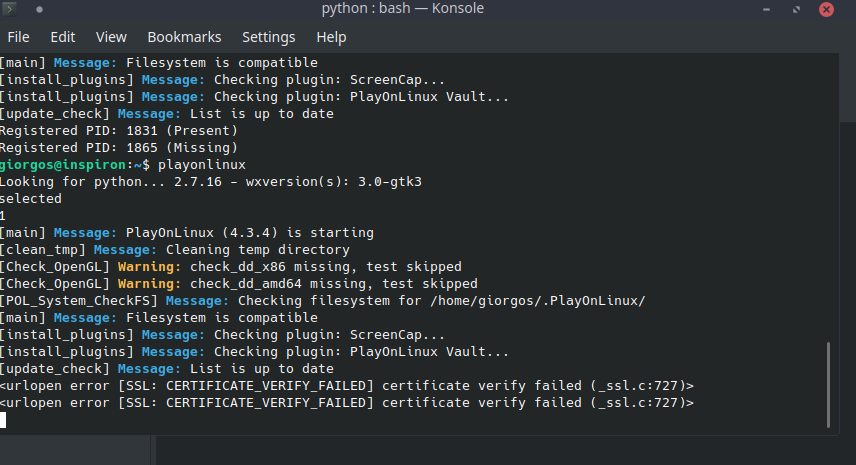856x465 pixels.
Task: Click the terminal scrollbar handle
Action: (x=828, y=385)
